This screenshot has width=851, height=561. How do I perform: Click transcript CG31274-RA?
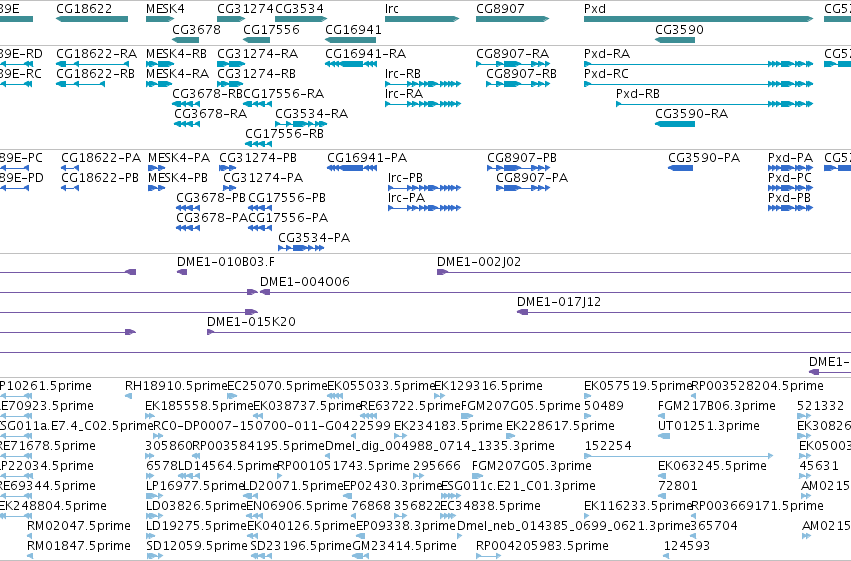230,64
